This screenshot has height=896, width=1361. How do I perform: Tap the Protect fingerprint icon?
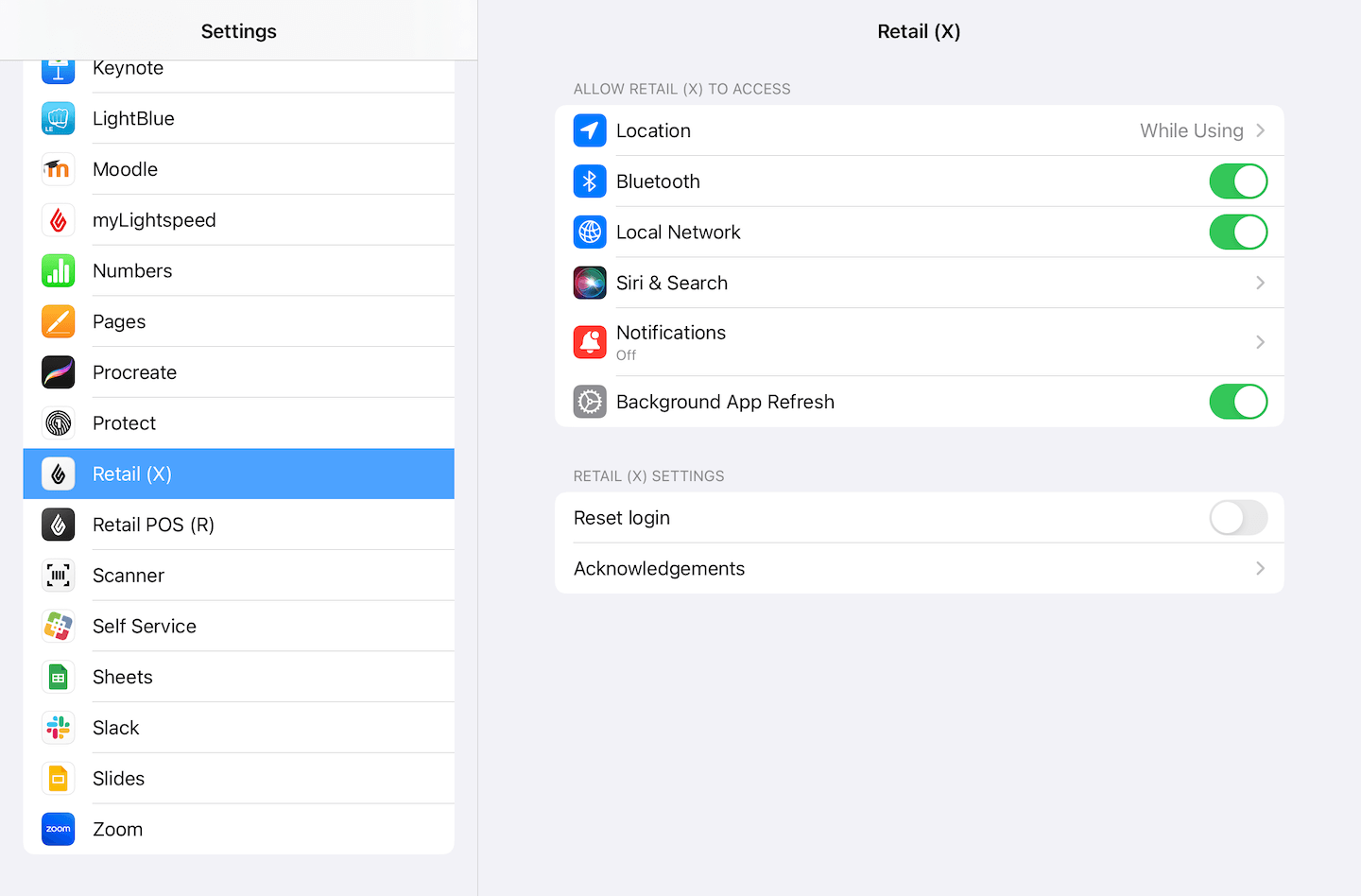coord(59,423)
